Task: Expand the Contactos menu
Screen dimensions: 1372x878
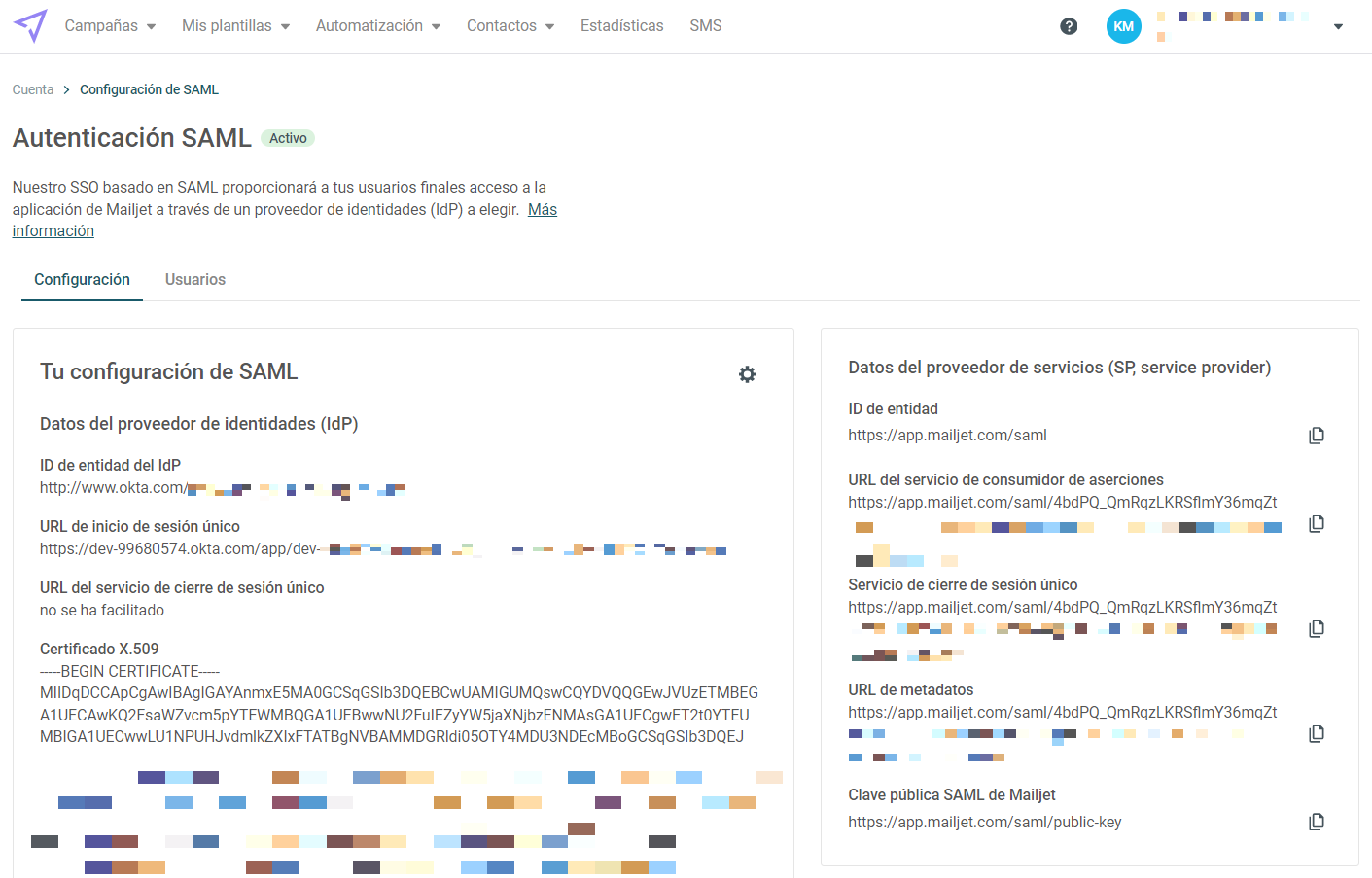Action: click(x=510, y=26)
